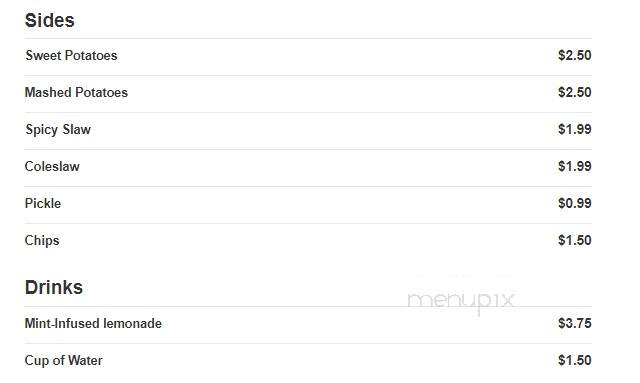Click the lemonade $3.75 price

point(574,323)
